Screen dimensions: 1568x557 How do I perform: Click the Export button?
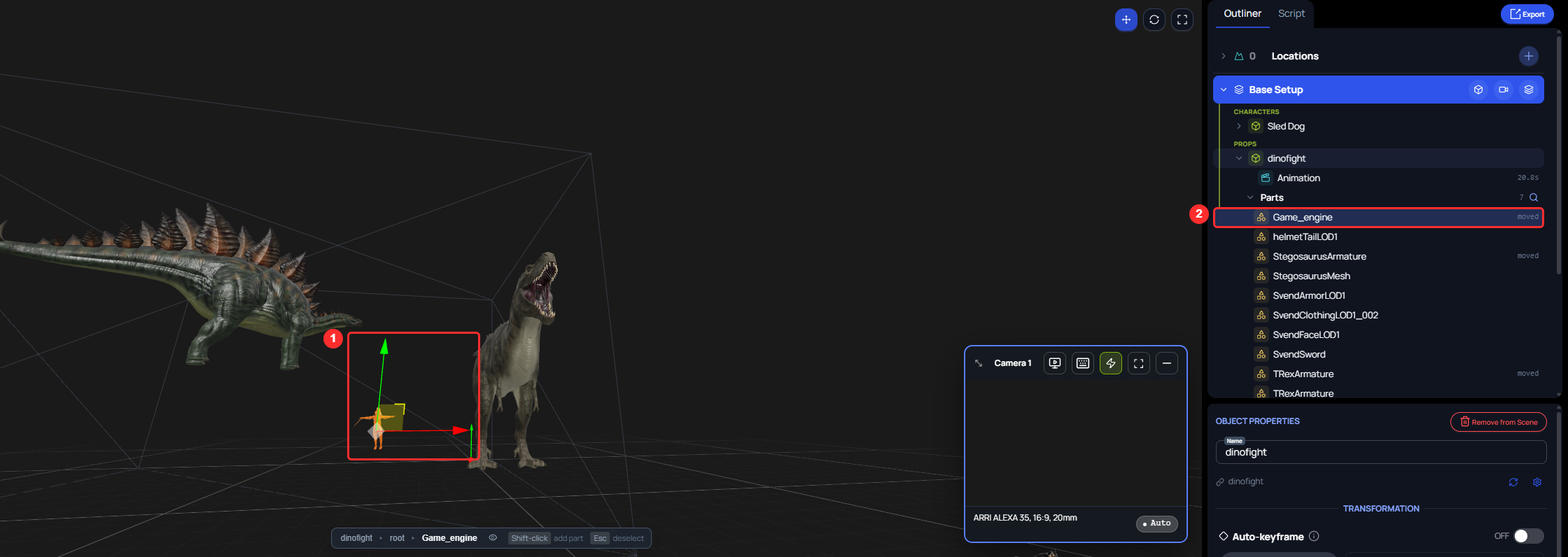1527,14
